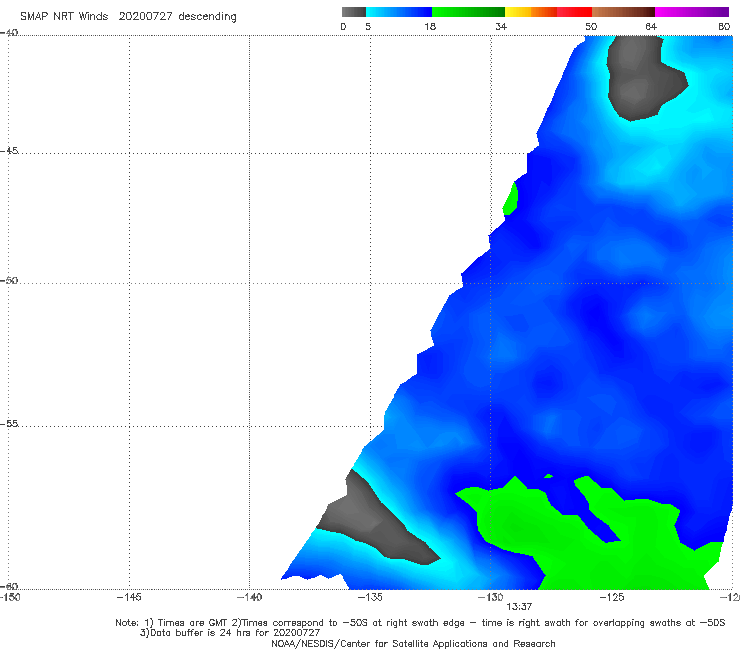
Task: Click the longitude label '-145'
Action: (x=129, y=597)
